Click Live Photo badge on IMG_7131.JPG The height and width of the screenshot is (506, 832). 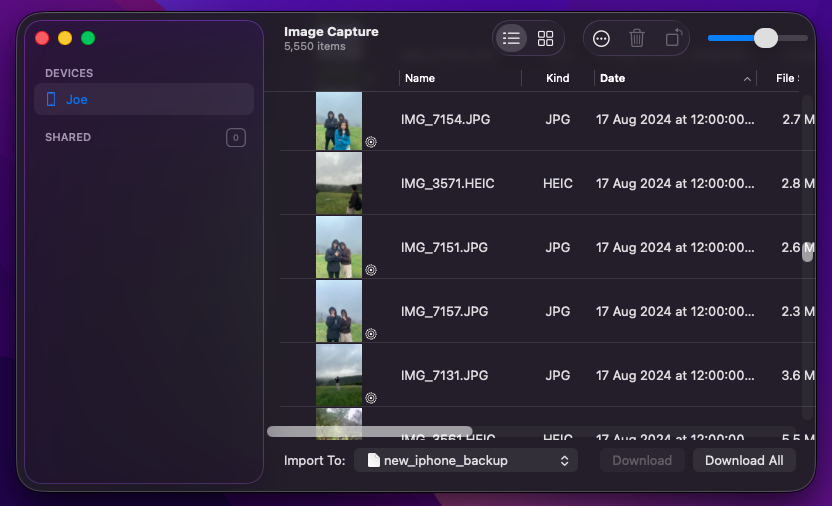click(x=371, y=398)
